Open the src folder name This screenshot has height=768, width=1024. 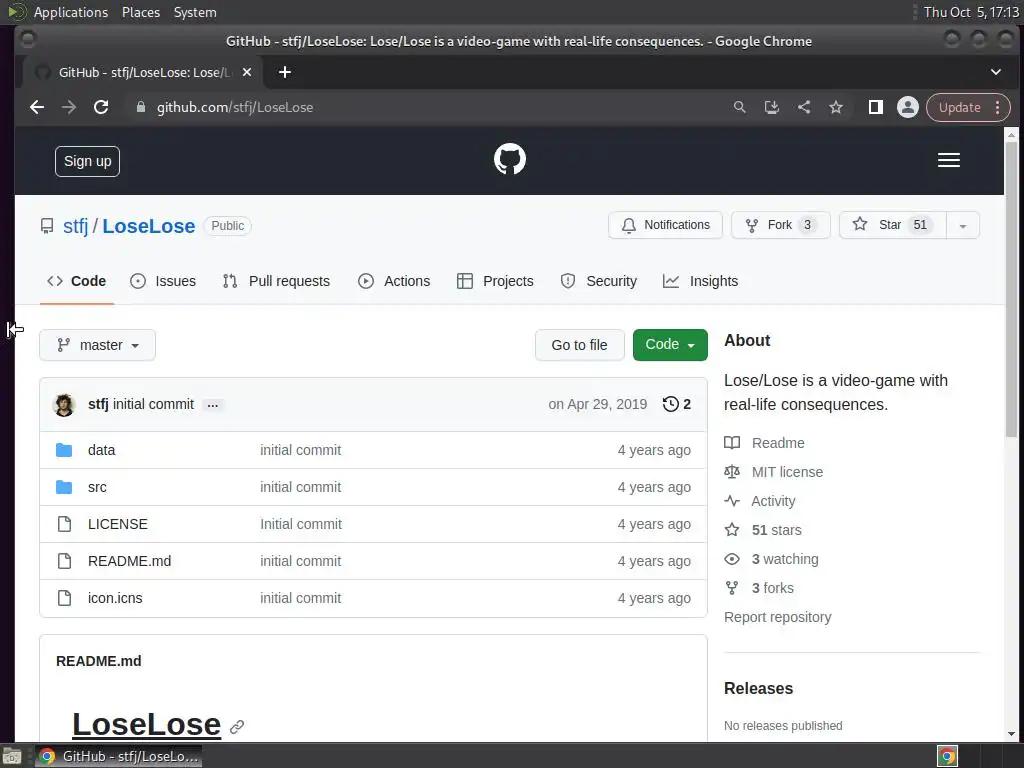(97, 487)
